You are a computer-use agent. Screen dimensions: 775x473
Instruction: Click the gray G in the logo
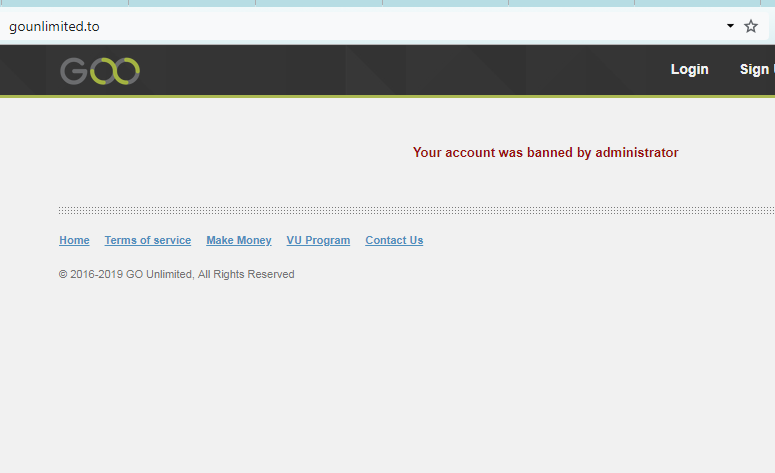[x=74, y=71]
